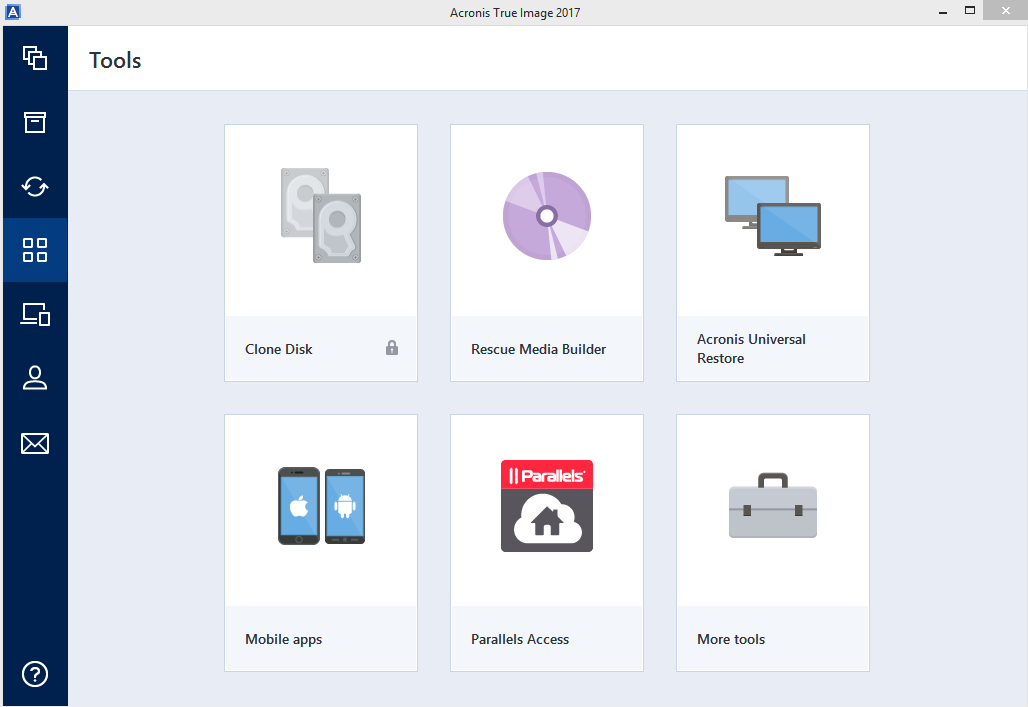The height and width of the screenshot is (707, 1028).
Task: Click the purple disc Rescue Media image
Action: pyautogui.click(x=547, y=216)
